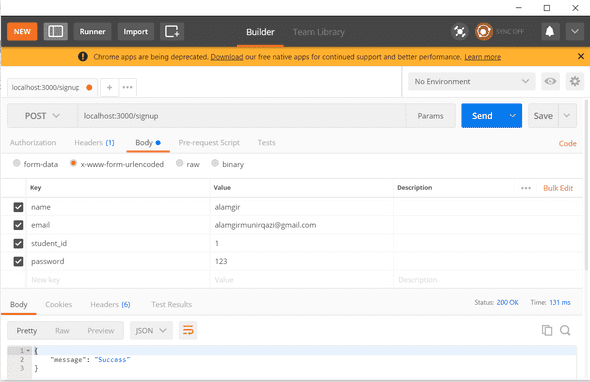This screenshot has height=382, width=590.
Task: Switch response view to Raw
Action: pos(62,330)
